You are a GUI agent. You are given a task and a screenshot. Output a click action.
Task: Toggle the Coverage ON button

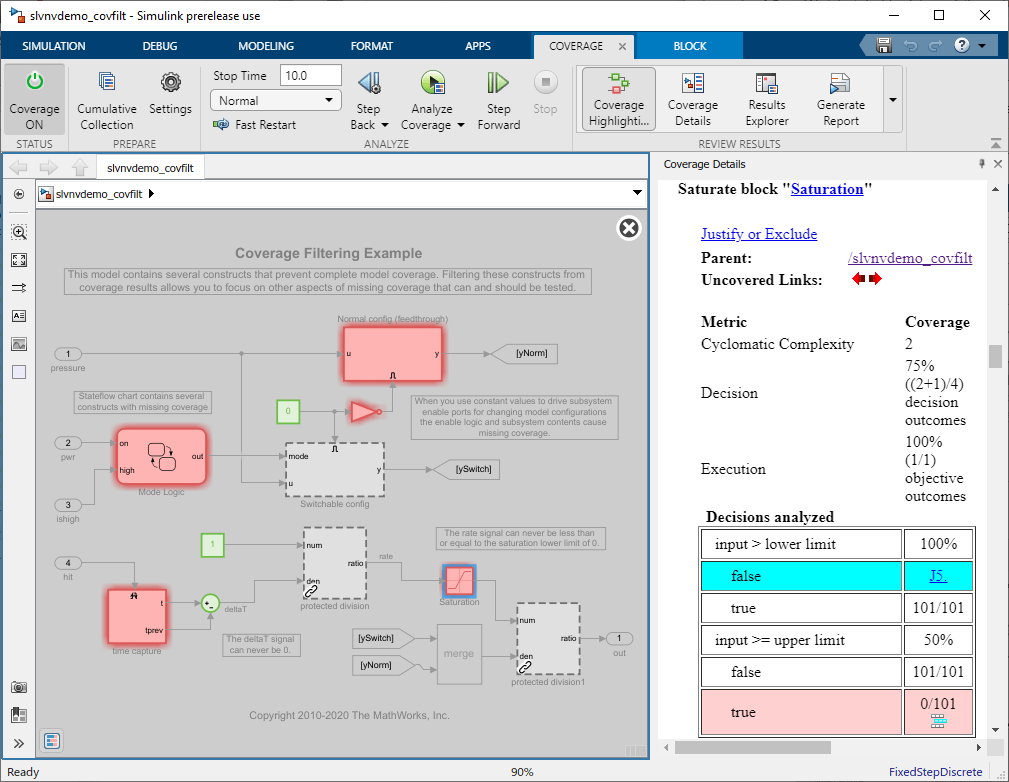click(x=34, y=100)
